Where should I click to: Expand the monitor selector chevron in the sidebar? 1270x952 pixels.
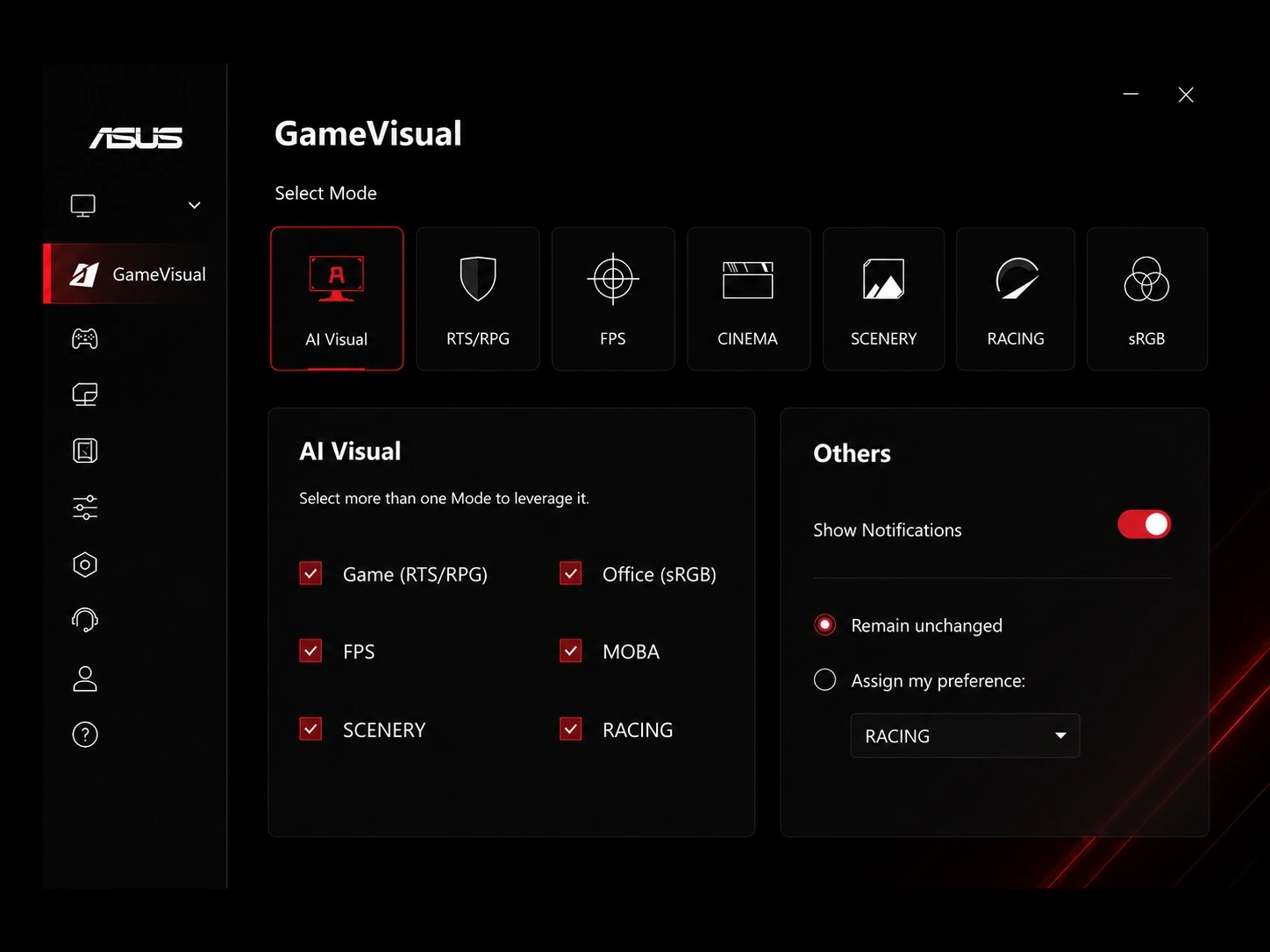[x=195, y=205]
